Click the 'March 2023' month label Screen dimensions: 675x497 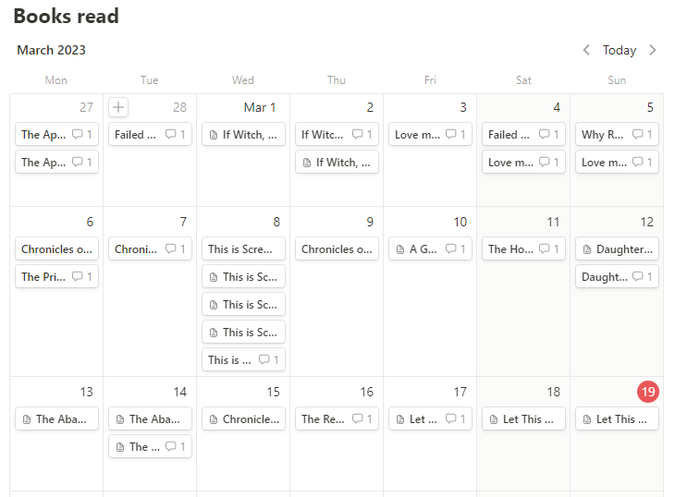click(51, 50)
